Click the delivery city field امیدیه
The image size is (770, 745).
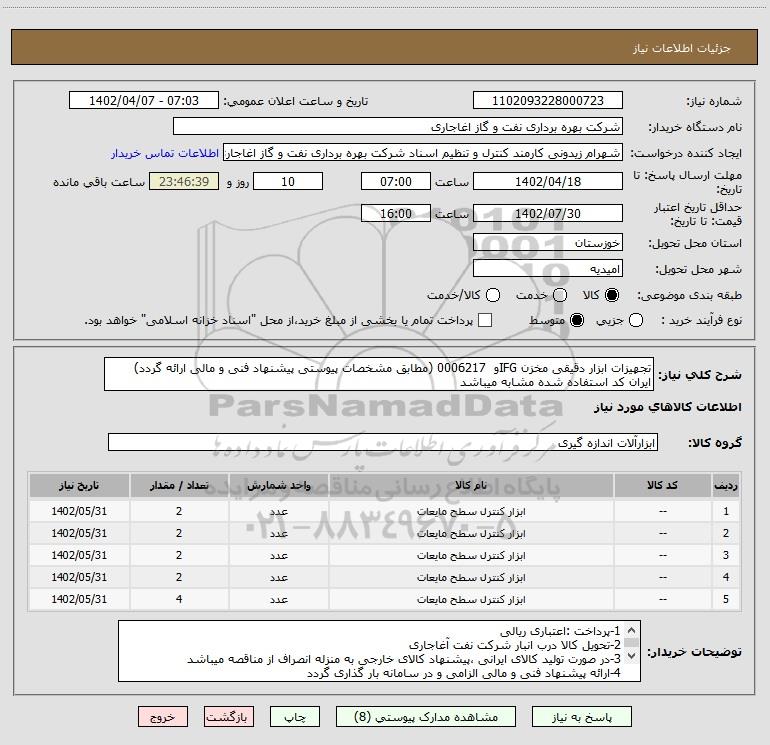(x=548, y=269)
